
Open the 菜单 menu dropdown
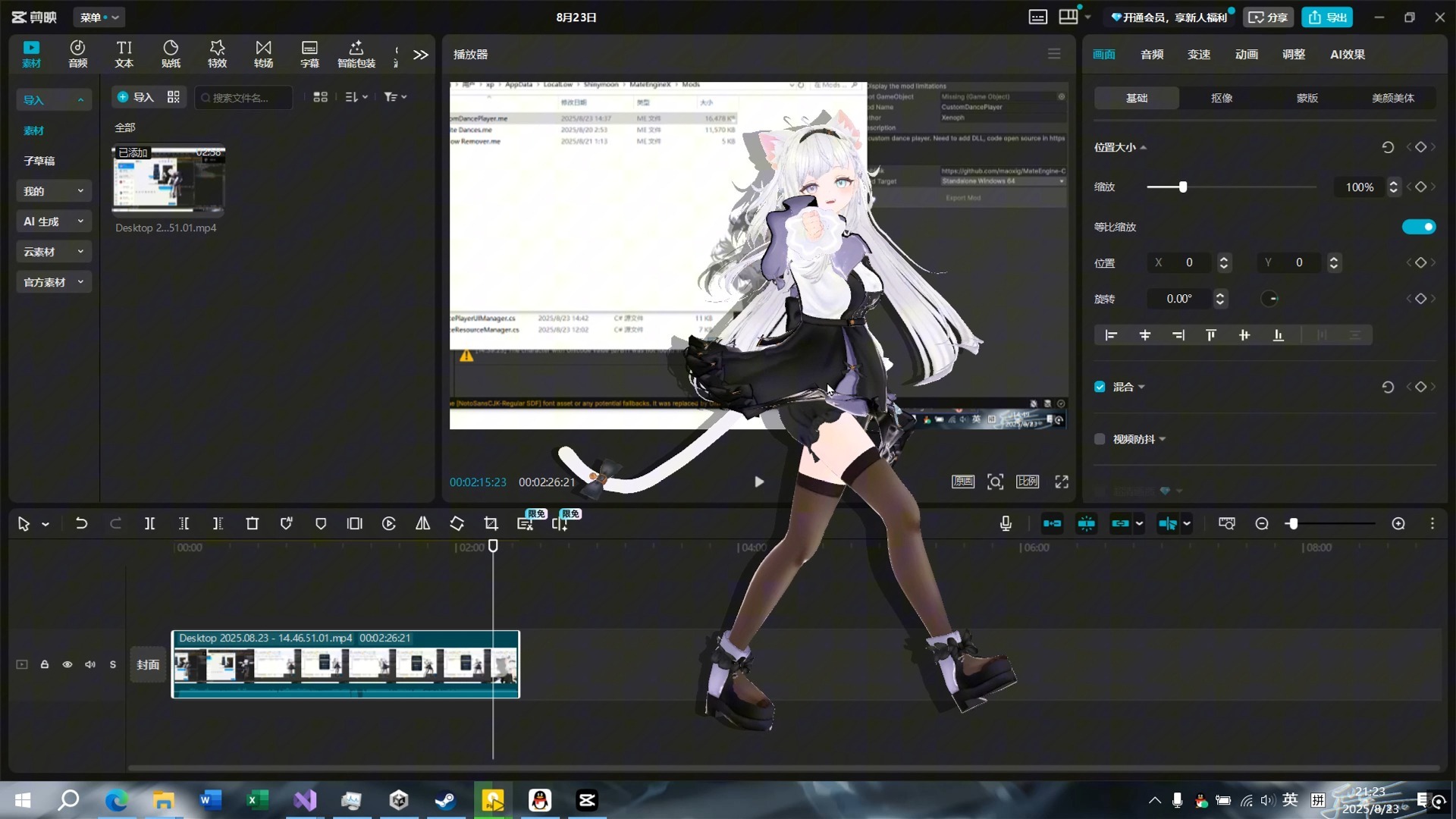99,17
